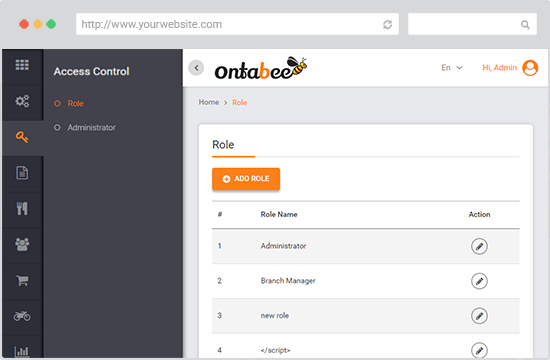The width and height of the screenshot is (550, 360).
Task: Click the # column header
Action: click(220, 214)
